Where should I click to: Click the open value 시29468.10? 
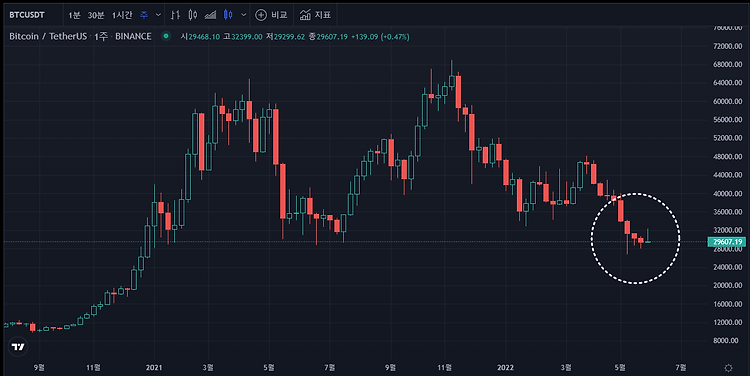200,37
